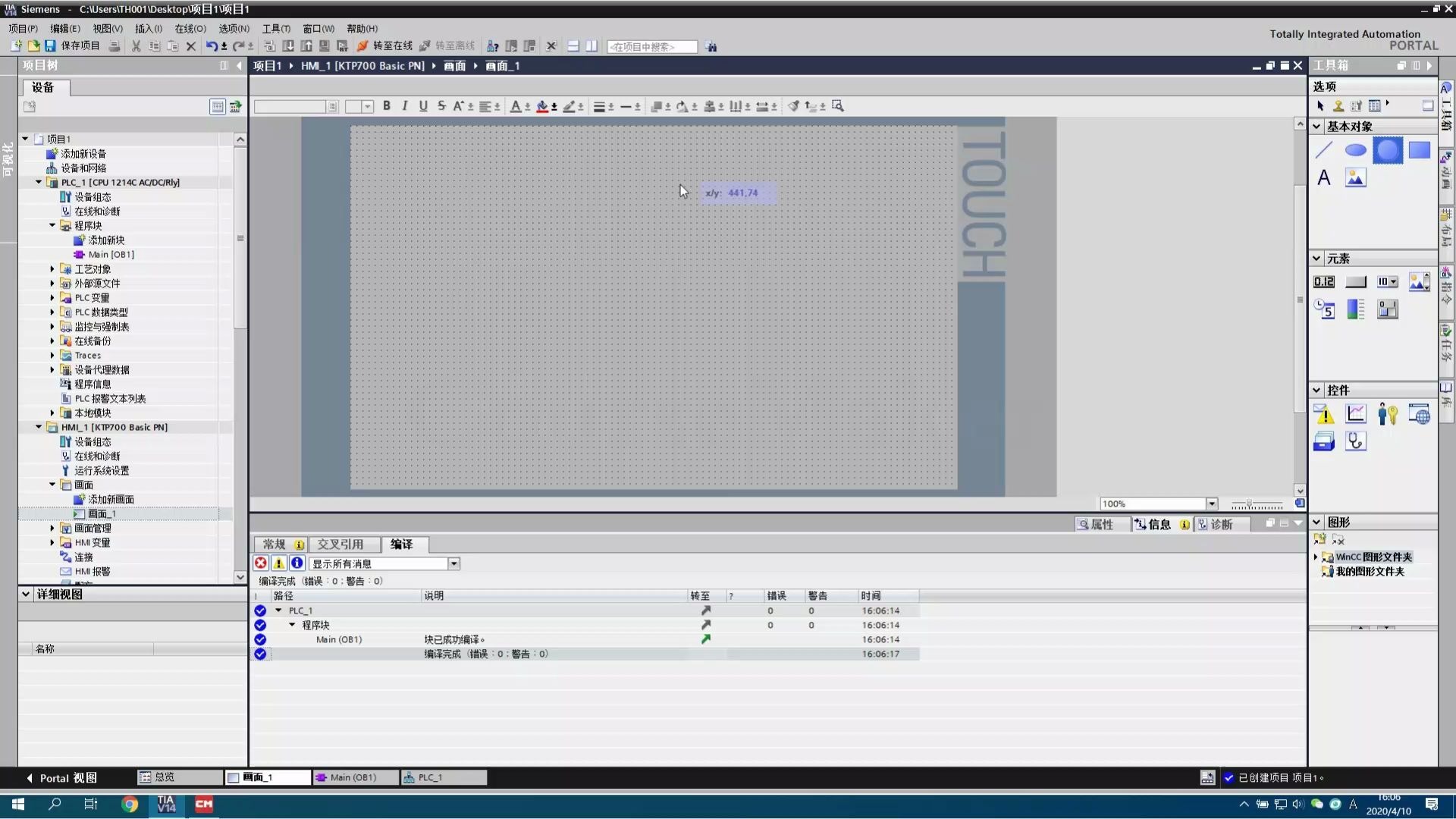
Task: Collapse the Elements palette section
Action: pos(1316,259)
